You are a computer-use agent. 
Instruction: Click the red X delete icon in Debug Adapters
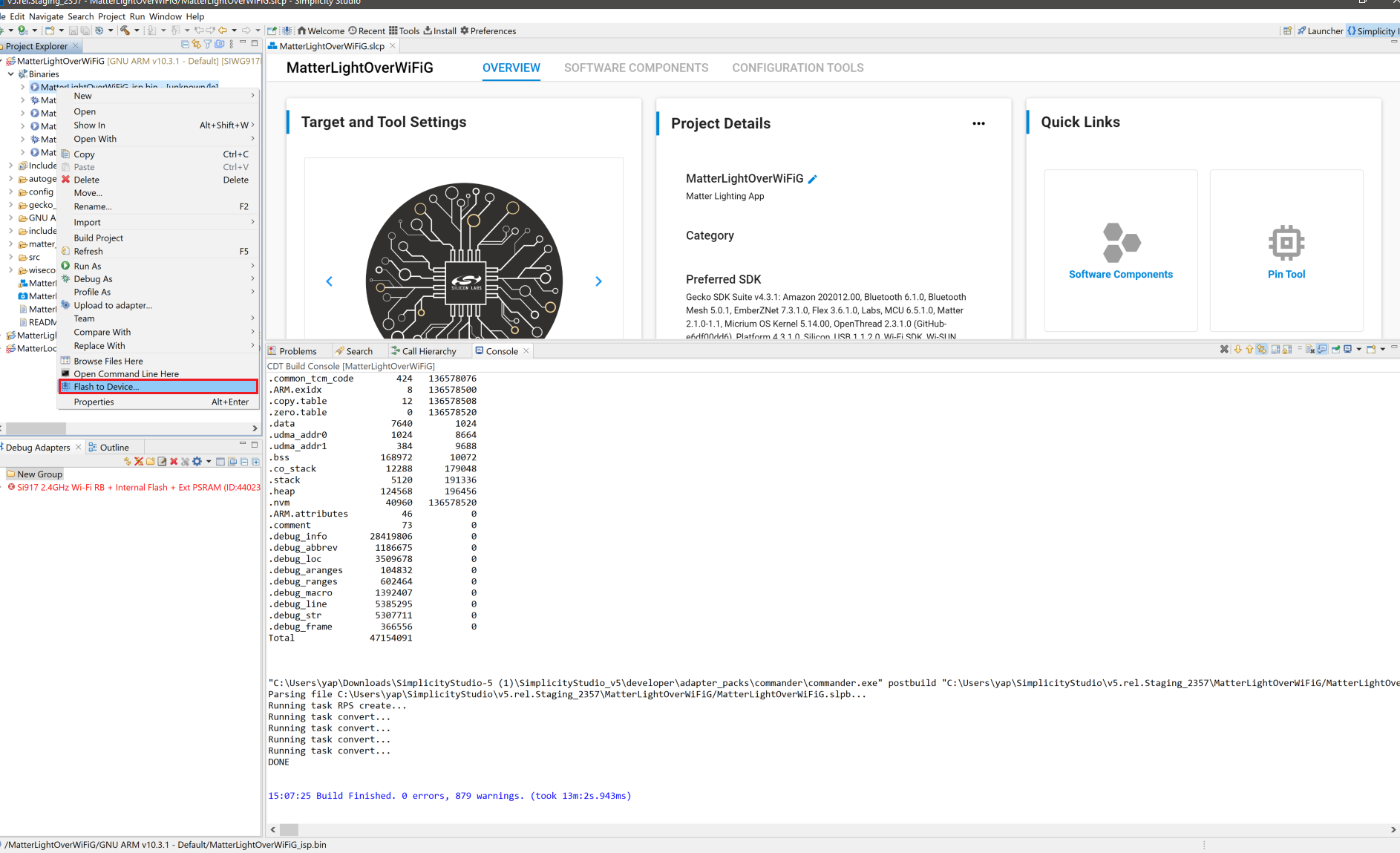[x=174, y=461]
